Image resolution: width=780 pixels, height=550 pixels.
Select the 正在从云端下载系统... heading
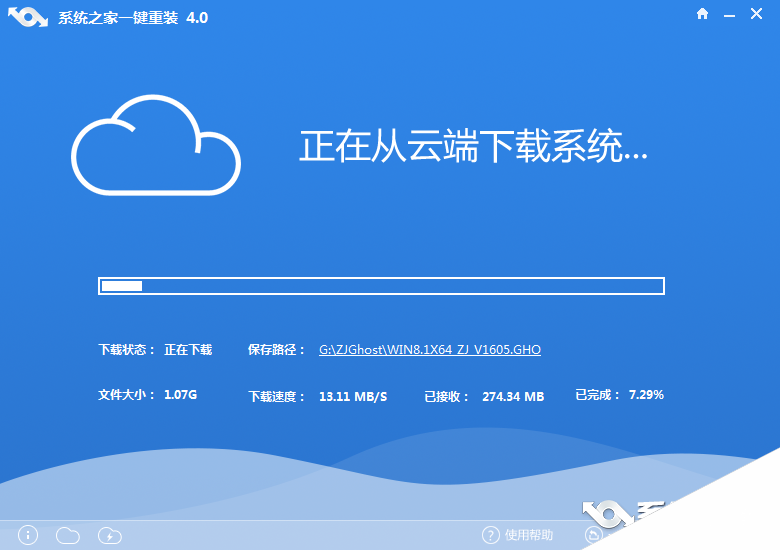tap(473, 146)
